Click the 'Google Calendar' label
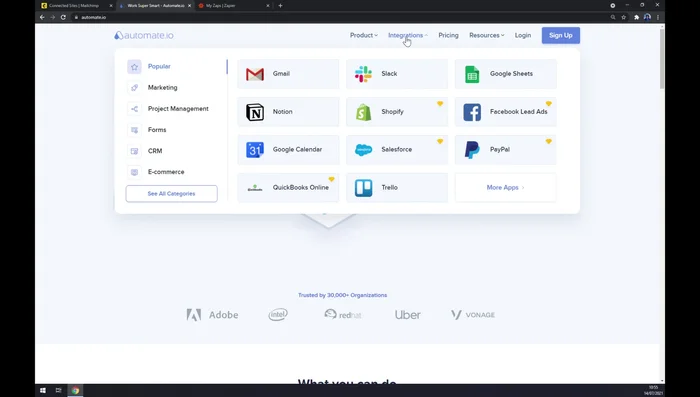The width and height of the screenshot is (700, 397). point(297,150)
